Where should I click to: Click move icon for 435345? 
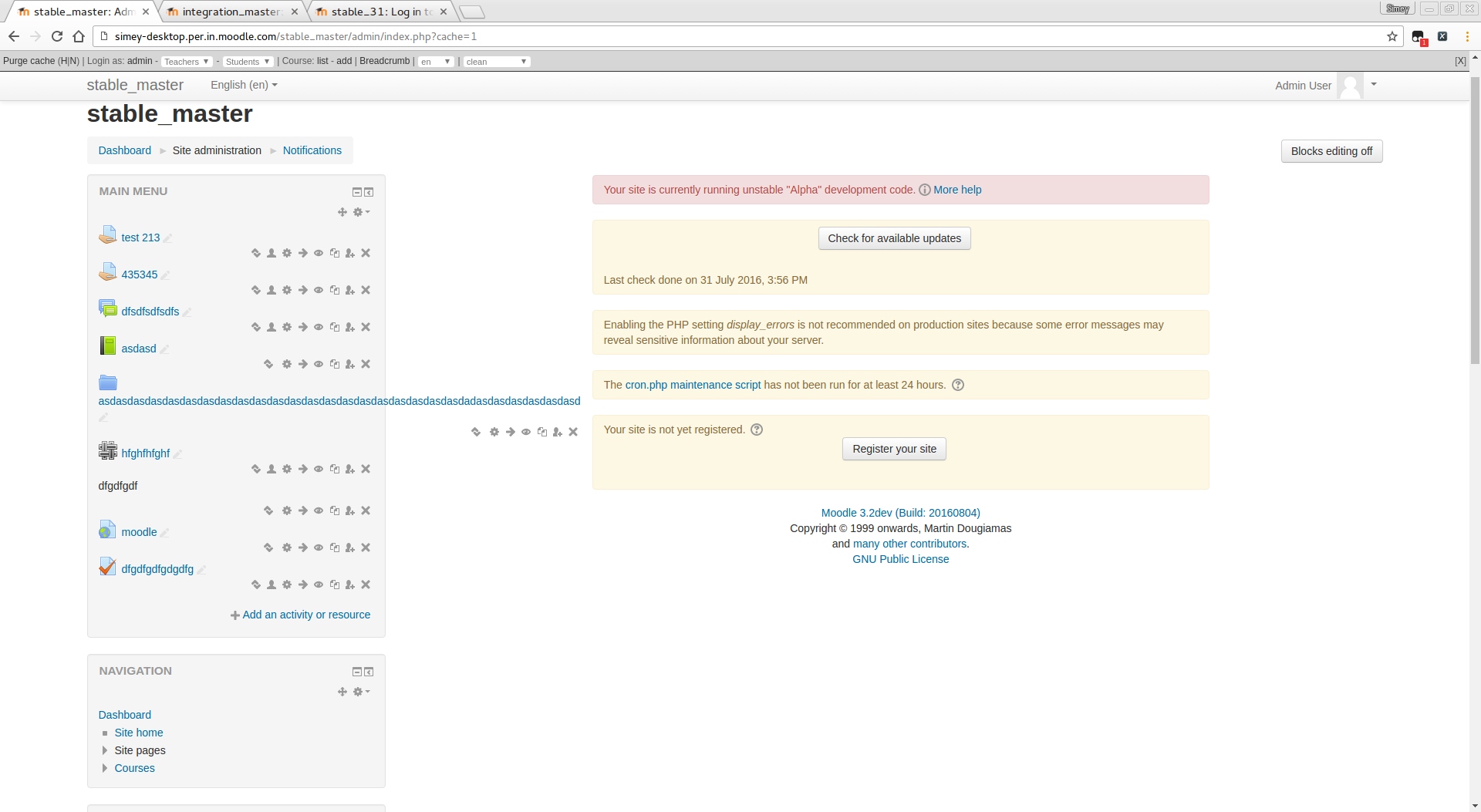256,290
